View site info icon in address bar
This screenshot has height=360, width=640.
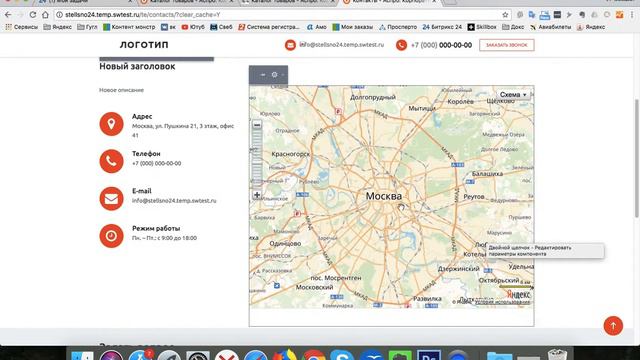tap(60, 15)
